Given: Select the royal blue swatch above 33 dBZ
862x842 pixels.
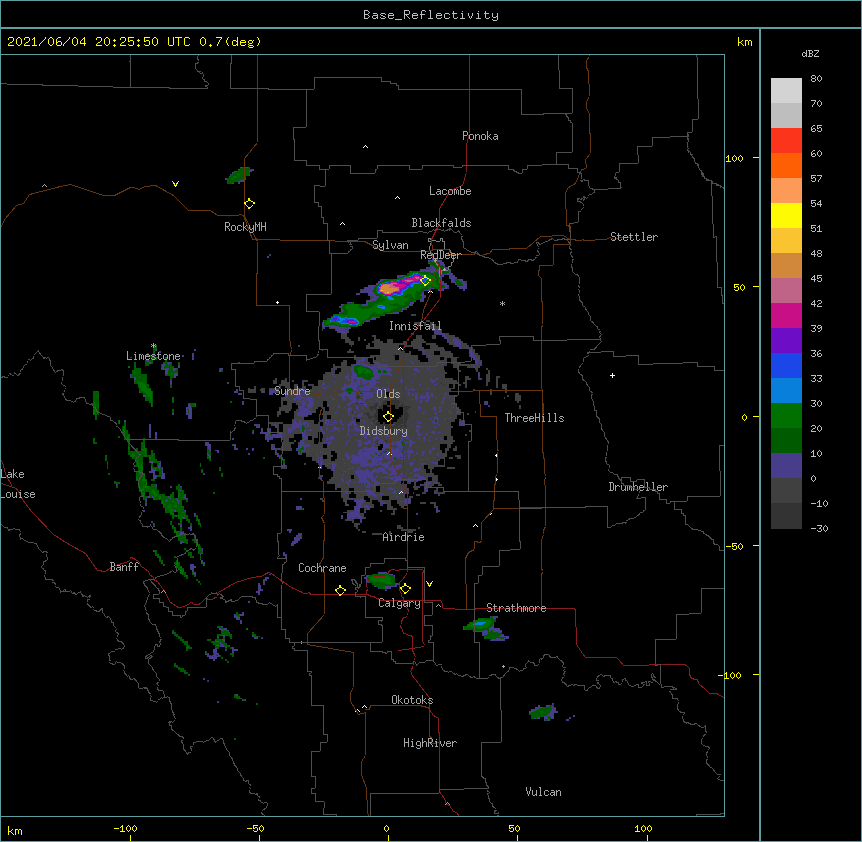Looking at the screenshot, I should pos(786,365).
